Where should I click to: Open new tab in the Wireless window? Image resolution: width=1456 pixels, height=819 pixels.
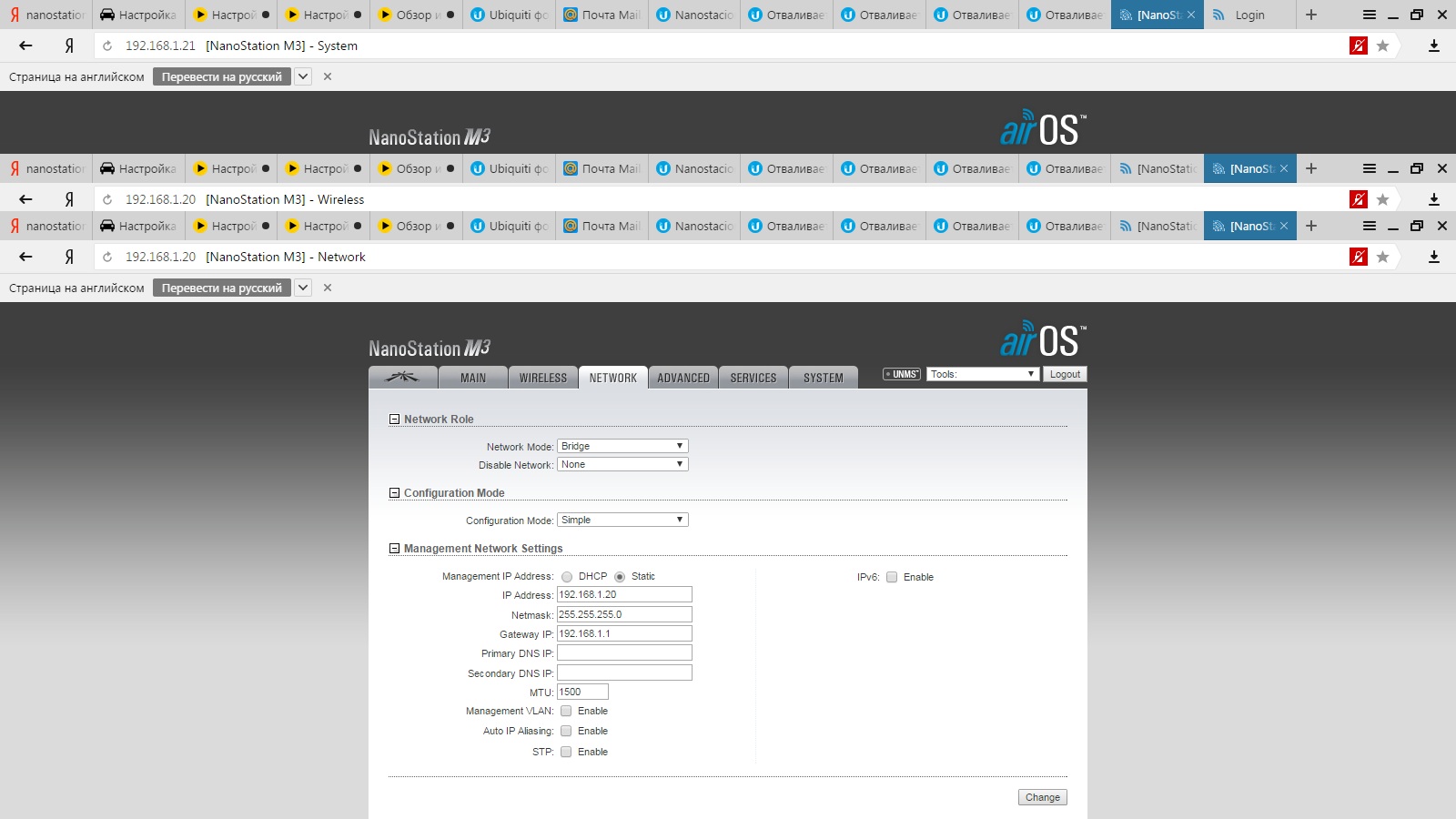(x=1311, y=168)
